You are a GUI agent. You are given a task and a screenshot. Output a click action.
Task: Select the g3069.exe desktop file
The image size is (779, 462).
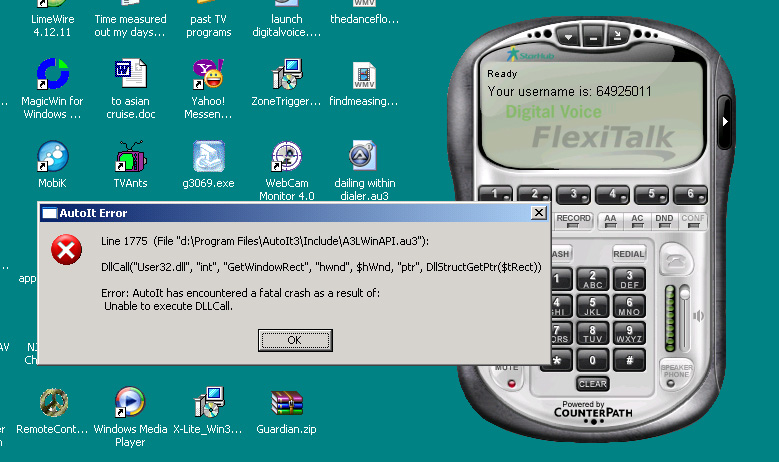point(208,164)
